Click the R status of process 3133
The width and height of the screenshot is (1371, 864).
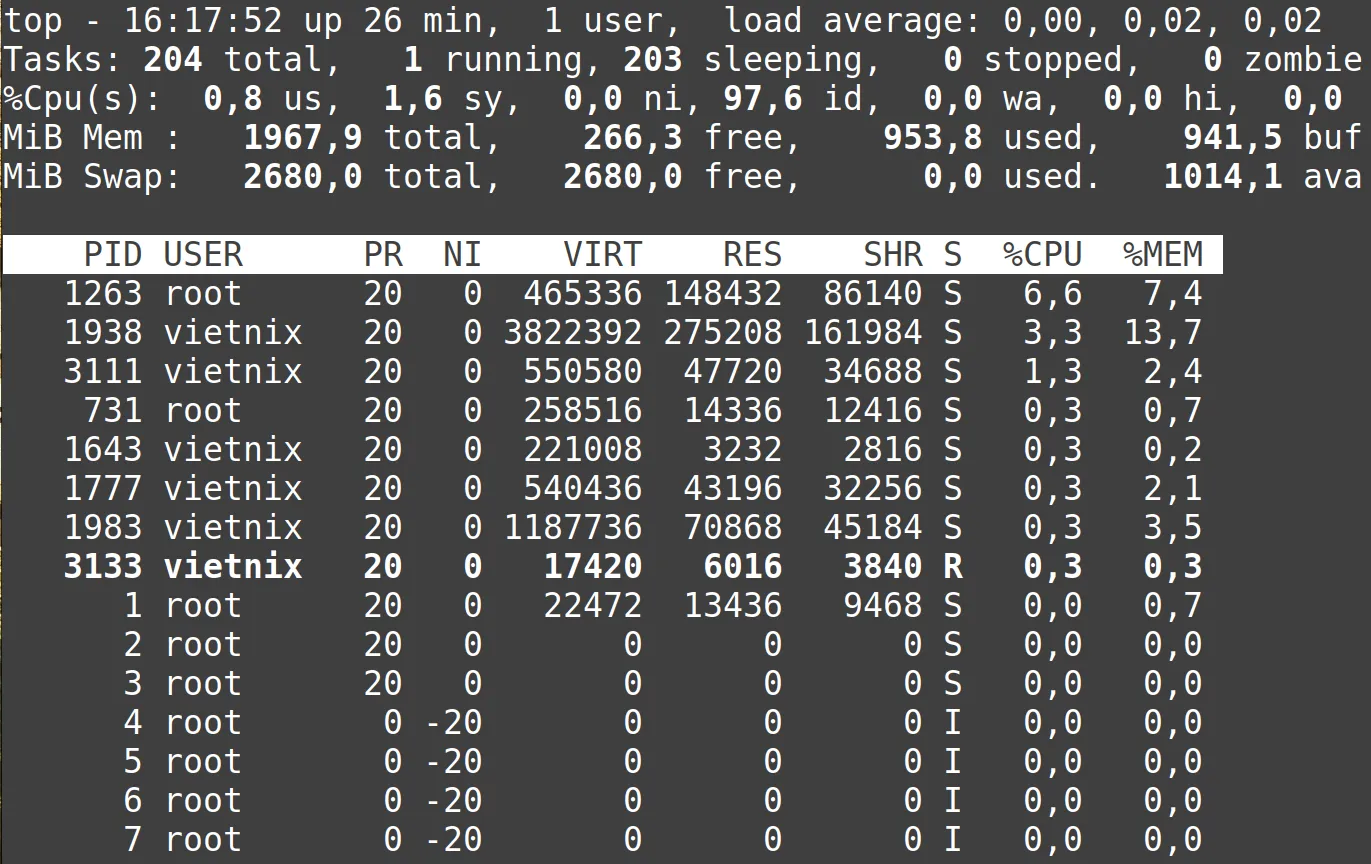tap(952, 567)
